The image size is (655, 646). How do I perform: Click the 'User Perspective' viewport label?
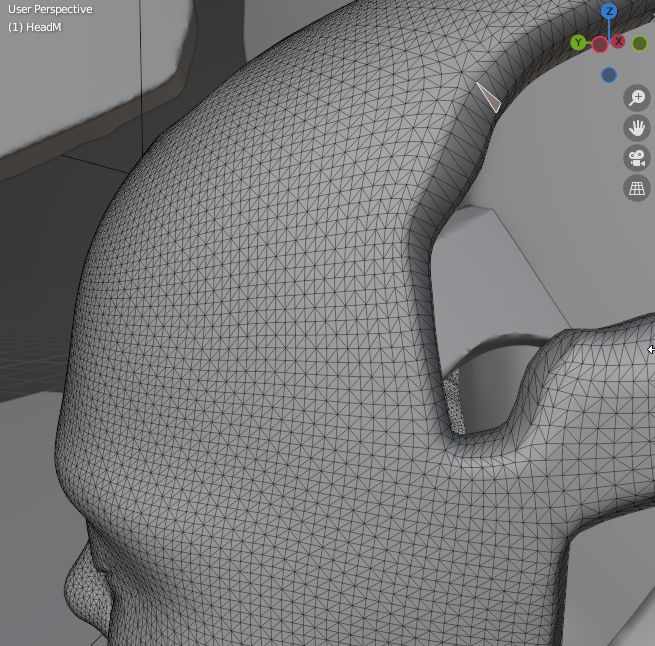(x=50, y=9)
